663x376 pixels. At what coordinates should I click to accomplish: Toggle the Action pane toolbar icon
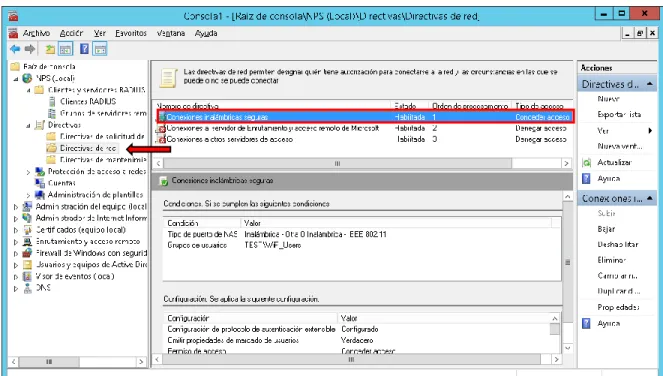(100, 49)
